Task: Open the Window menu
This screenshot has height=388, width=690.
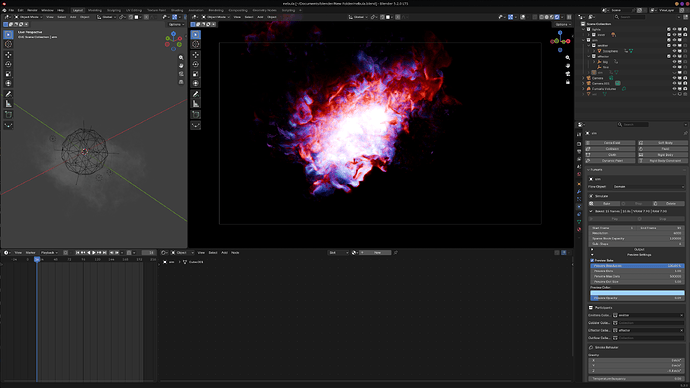Action: (x=47, y=10)
